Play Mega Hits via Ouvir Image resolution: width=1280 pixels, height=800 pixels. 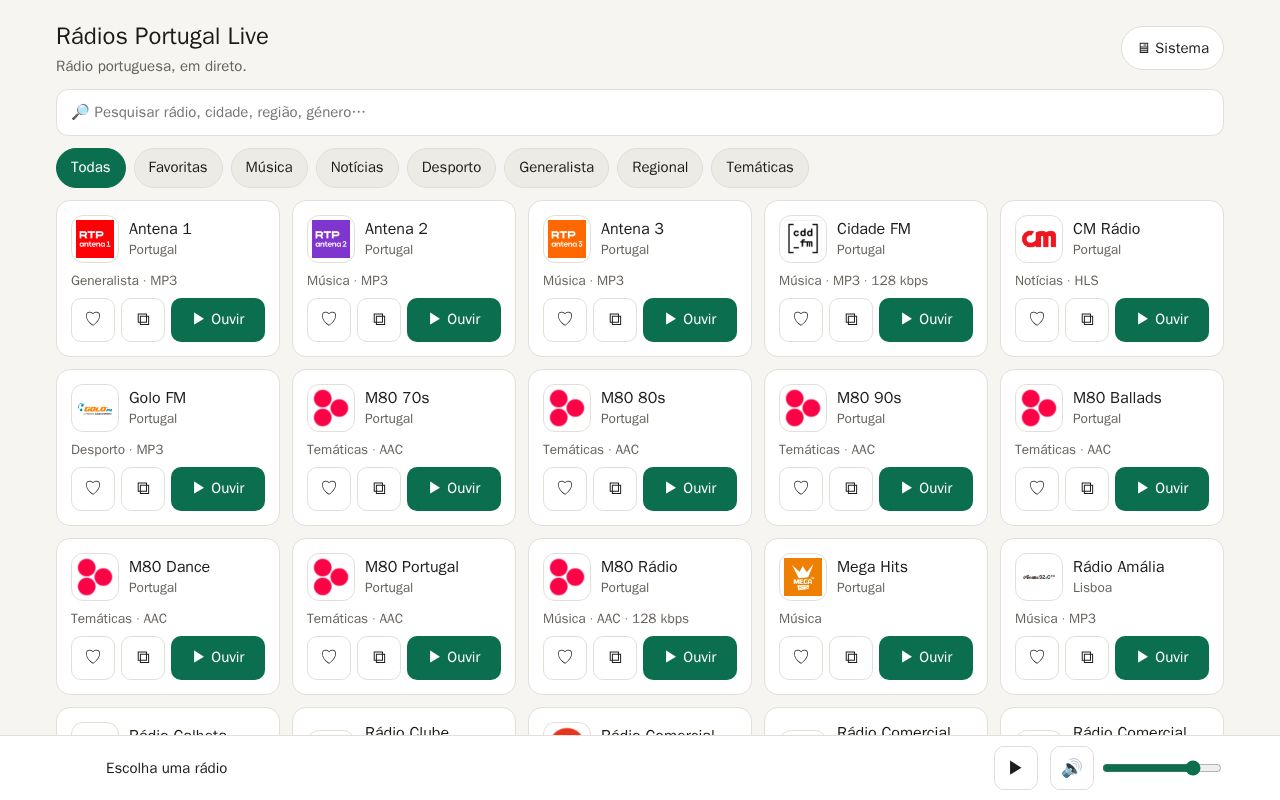pos(926,658)
